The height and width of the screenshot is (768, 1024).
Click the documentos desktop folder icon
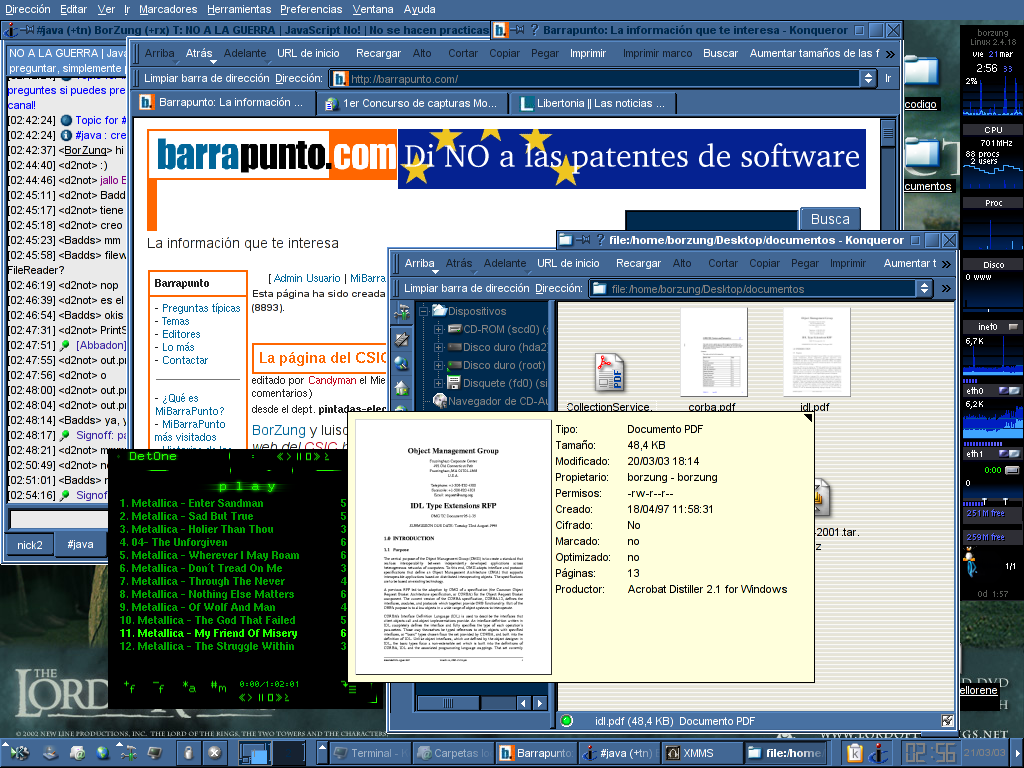point(921,154)
